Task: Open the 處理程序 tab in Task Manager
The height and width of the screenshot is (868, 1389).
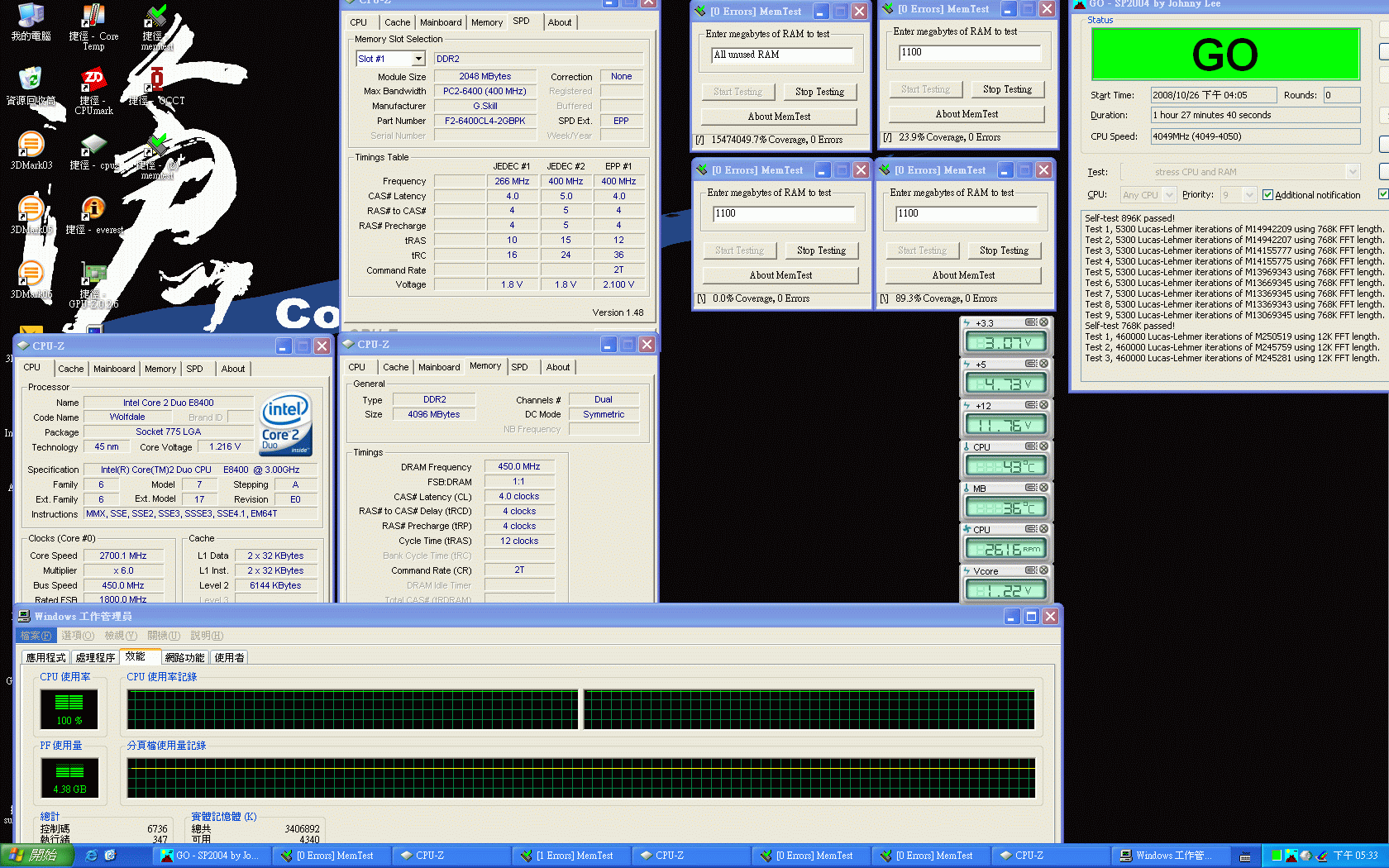Action: [95, 657]
